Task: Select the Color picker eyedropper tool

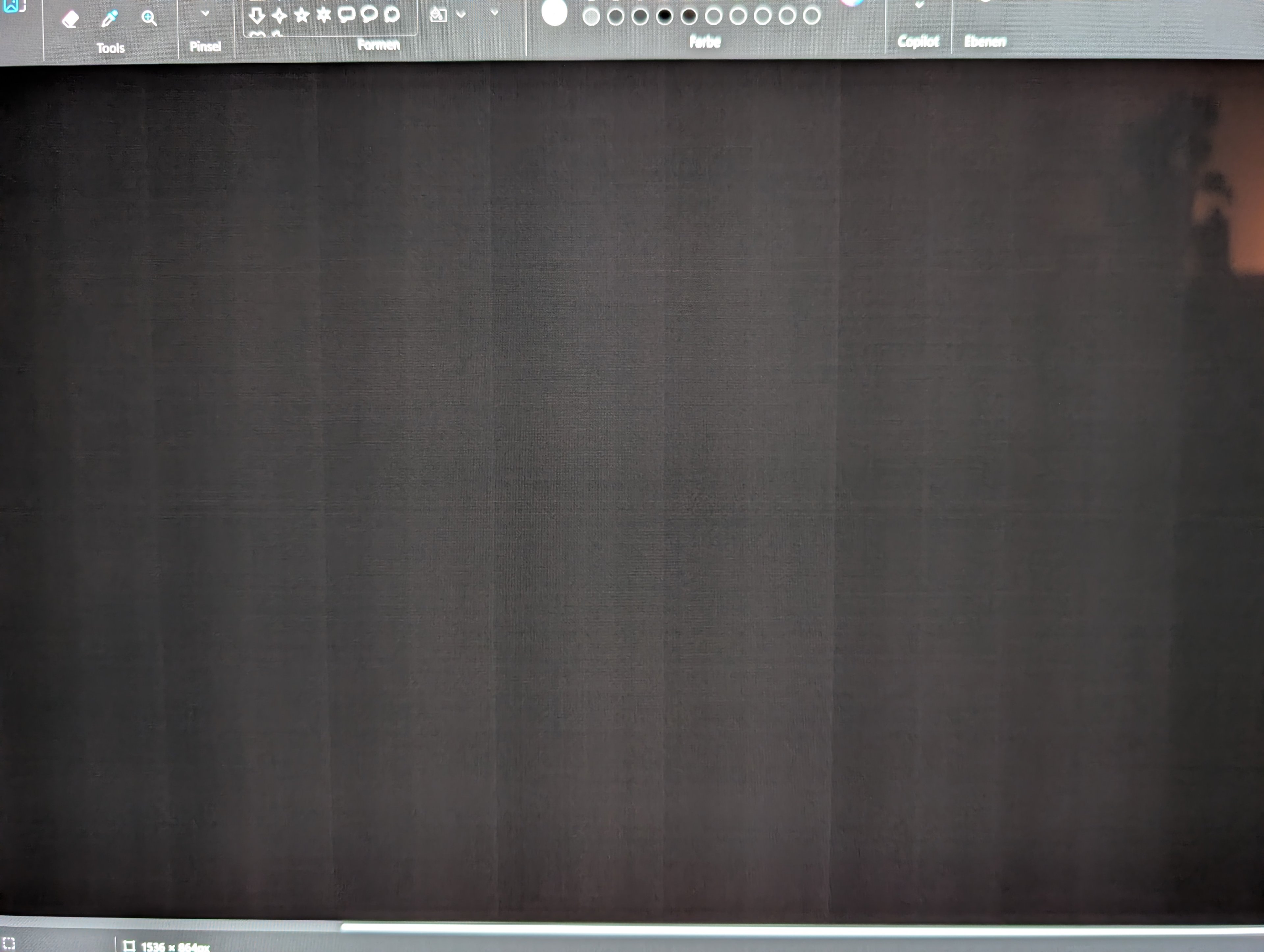Action: [x=109, y=19]
